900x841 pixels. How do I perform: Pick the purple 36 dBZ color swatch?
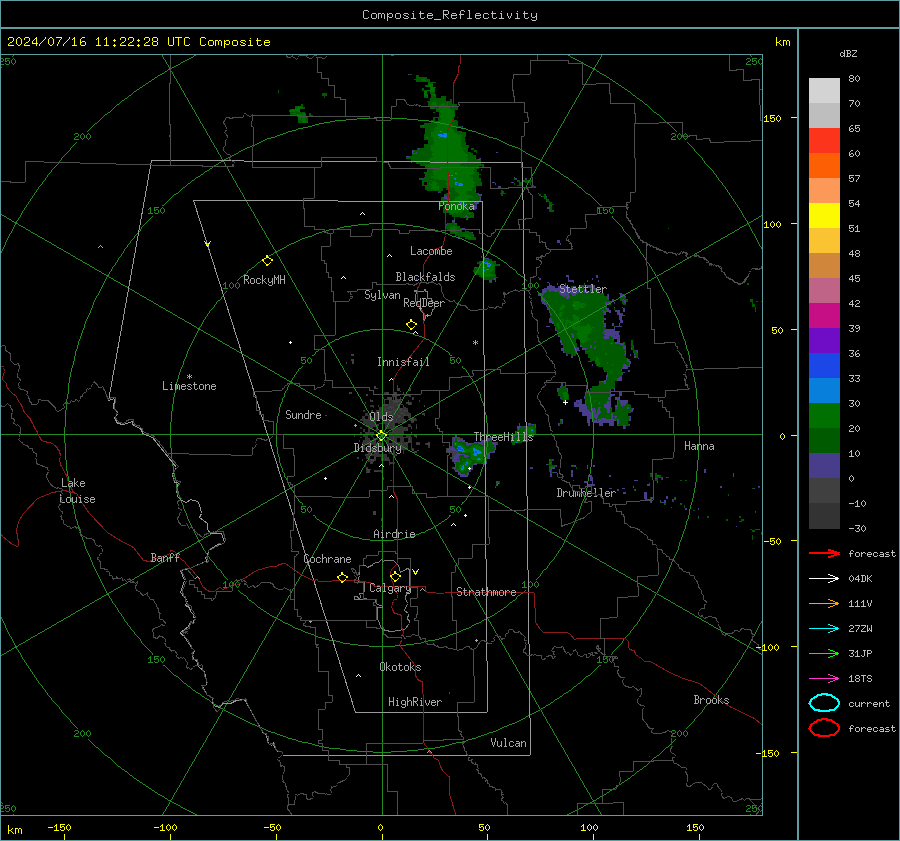[x=824, y=341]
